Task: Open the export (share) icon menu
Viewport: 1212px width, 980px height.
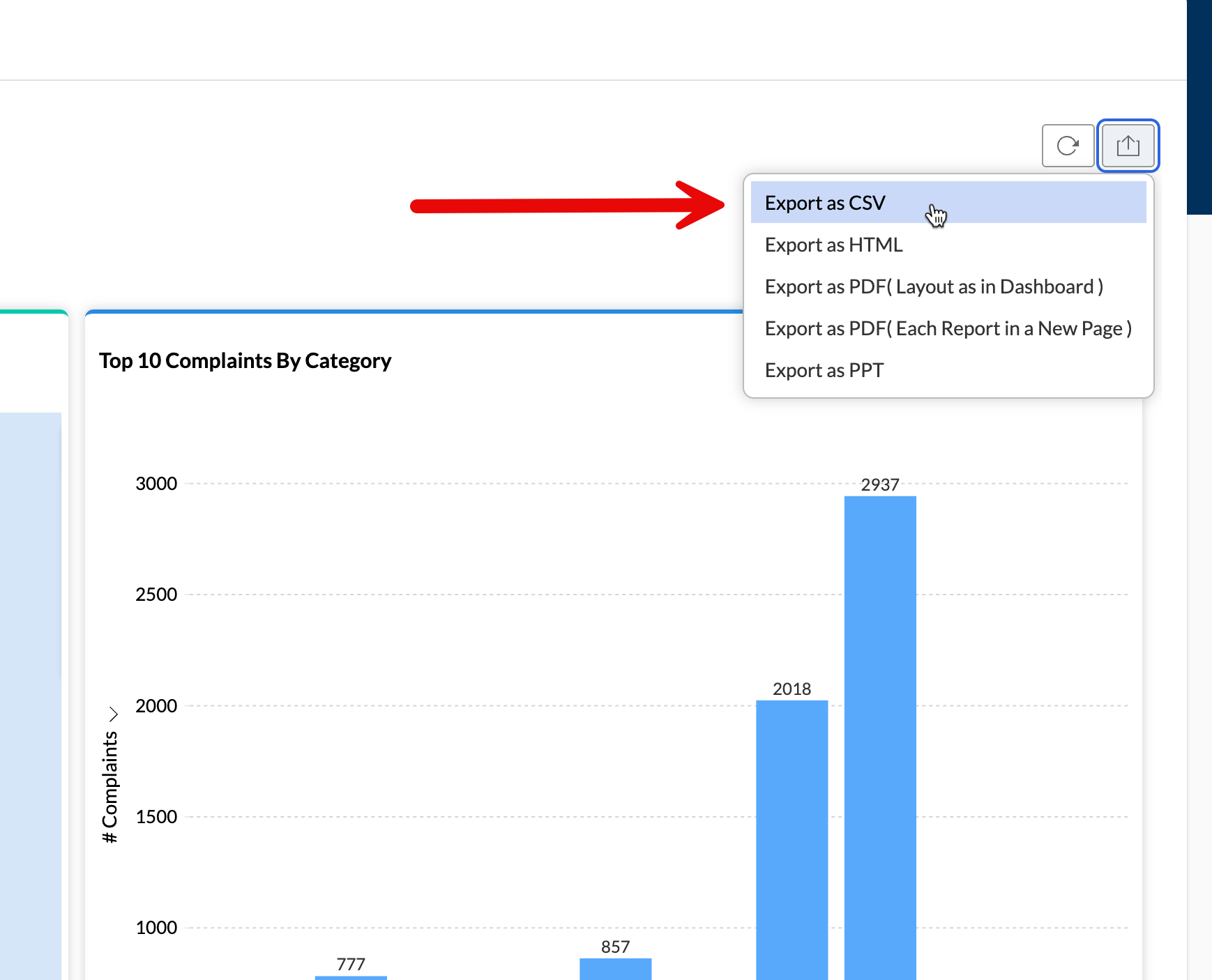Action: point(1128,146)
